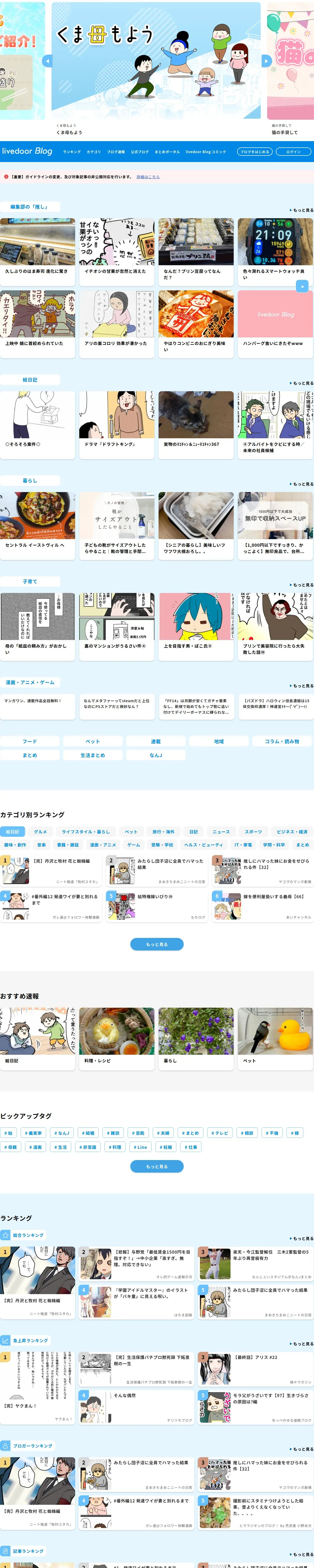Open 久しぶりのはま寿司 進化に驚き article card

click(38, 252)
